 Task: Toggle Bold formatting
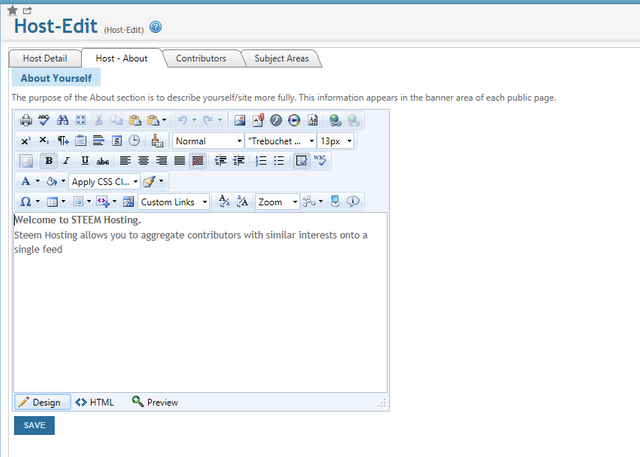pos(49,161)
